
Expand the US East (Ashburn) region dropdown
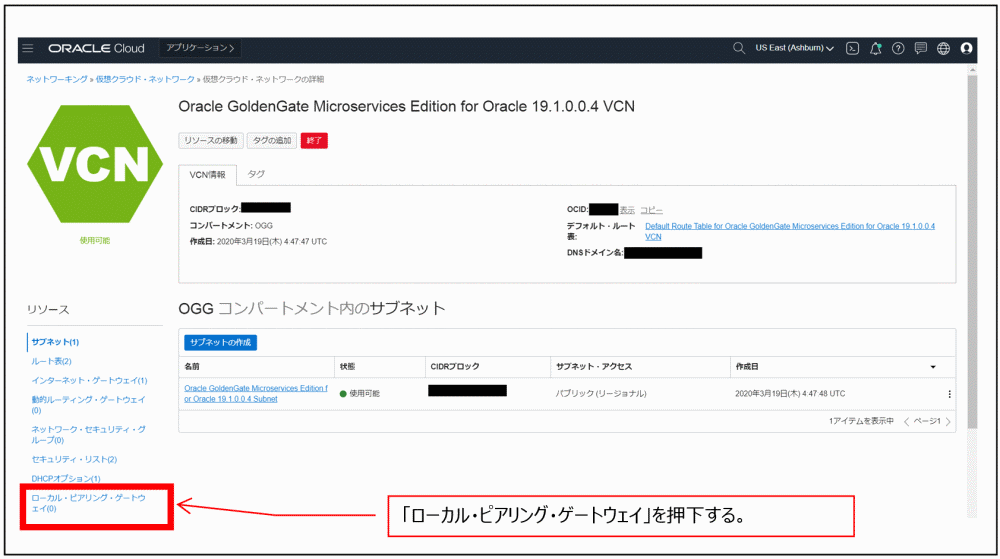(x=794, y=48)
